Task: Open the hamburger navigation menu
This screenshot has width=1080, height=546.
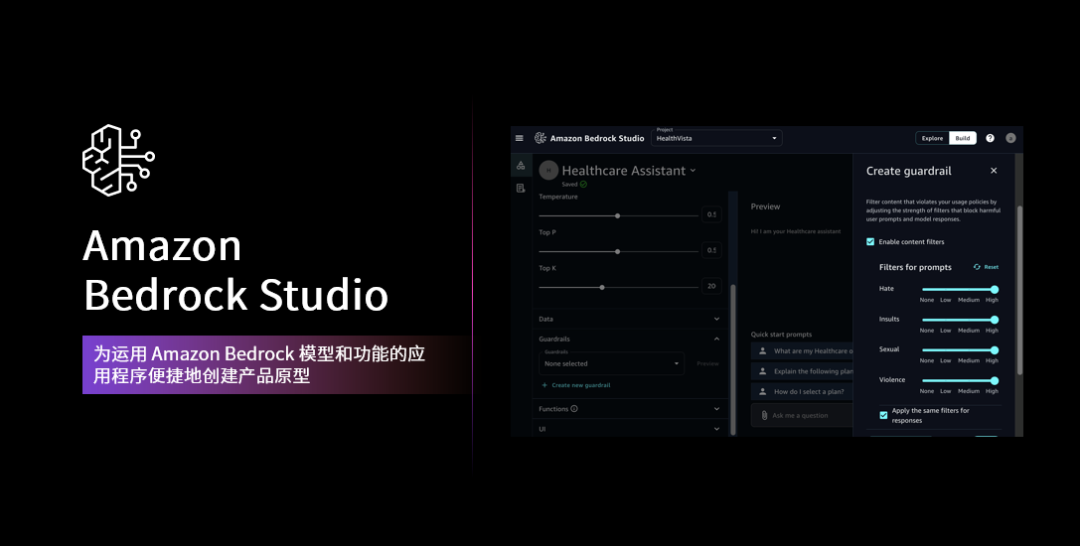Action: click(519, 138)
